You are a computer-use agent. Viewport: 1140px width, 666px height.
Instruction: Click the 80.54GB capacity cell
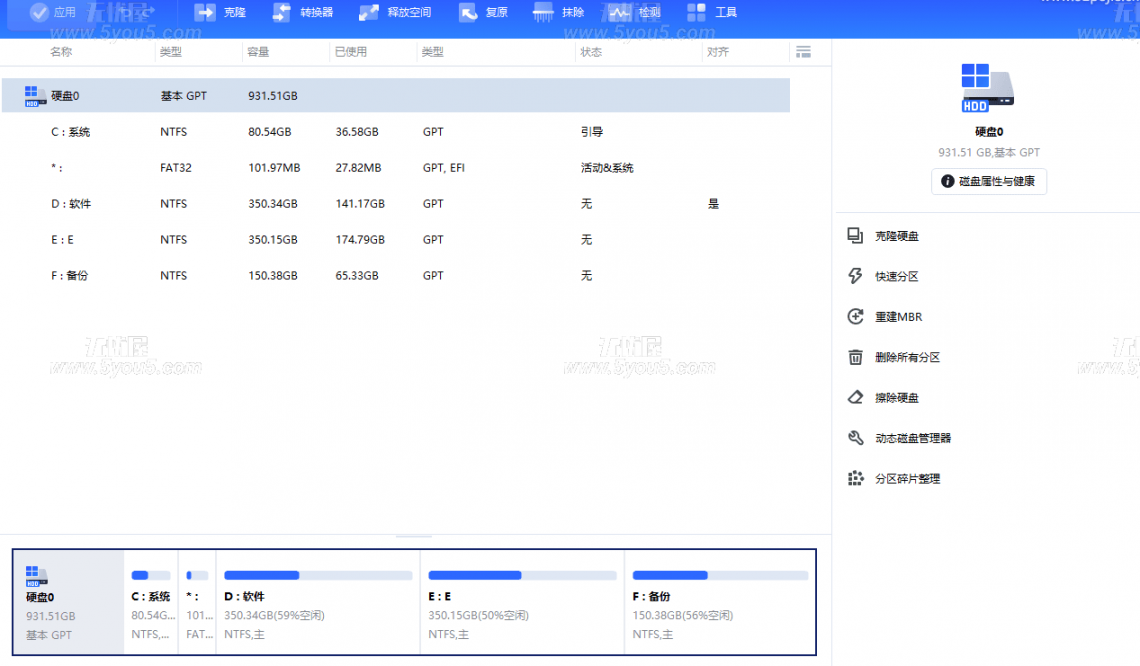[x=270, y=132]
